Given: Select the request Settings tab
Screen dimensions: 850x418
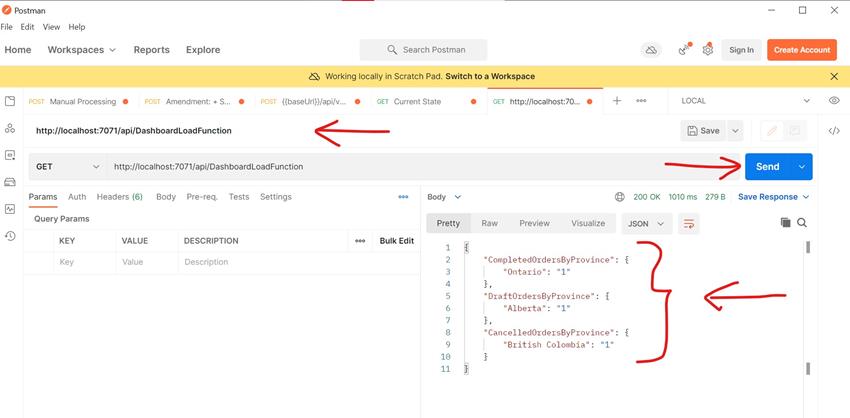Looking at the screenshot, I should pyautogui.click(x=276, y=197).
